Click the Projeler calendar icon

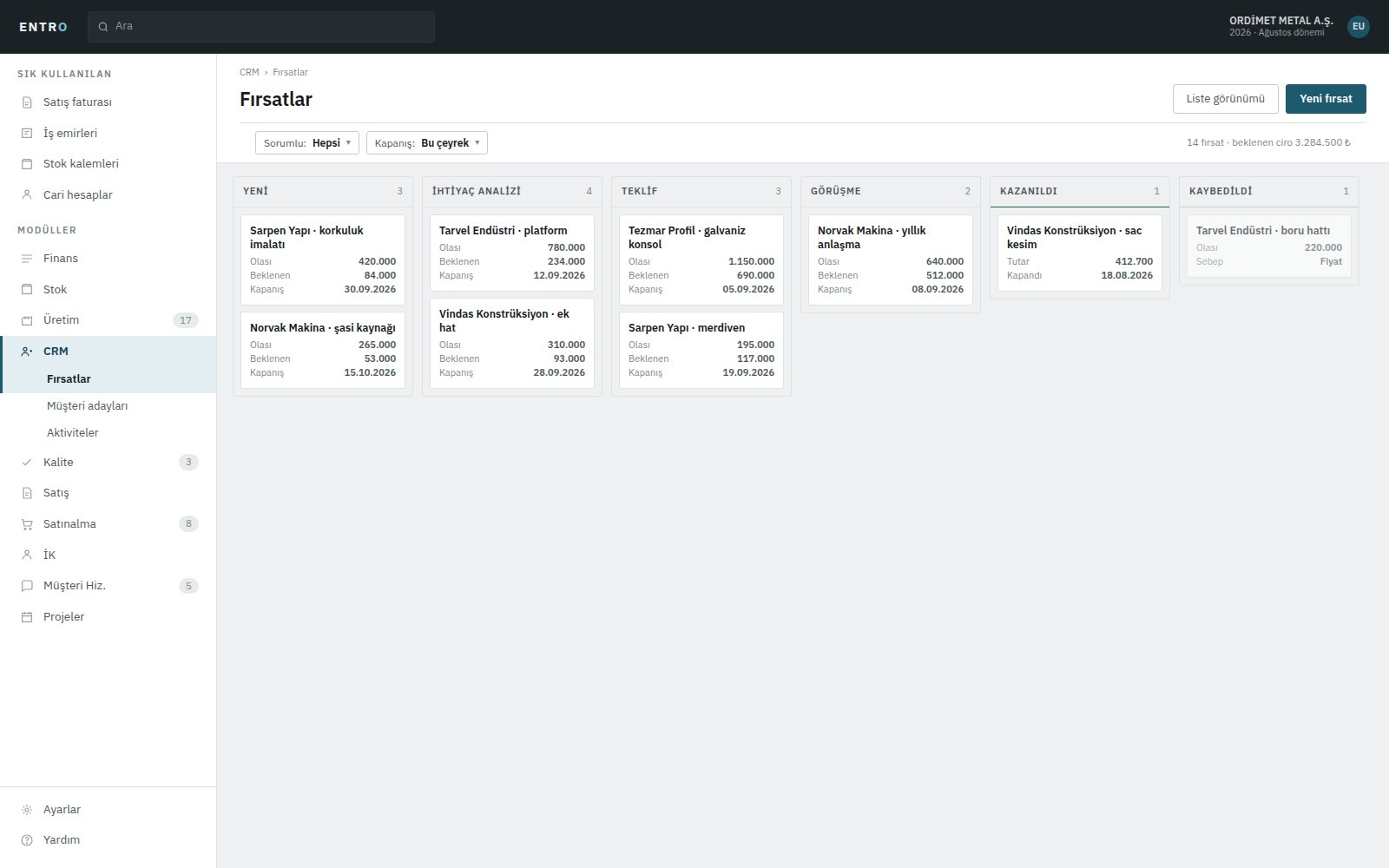point(27,617)
